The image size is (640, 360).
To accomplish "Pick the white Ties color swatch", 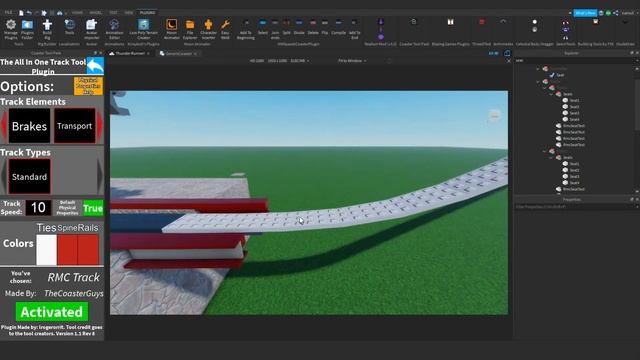I will click(47, 249).
